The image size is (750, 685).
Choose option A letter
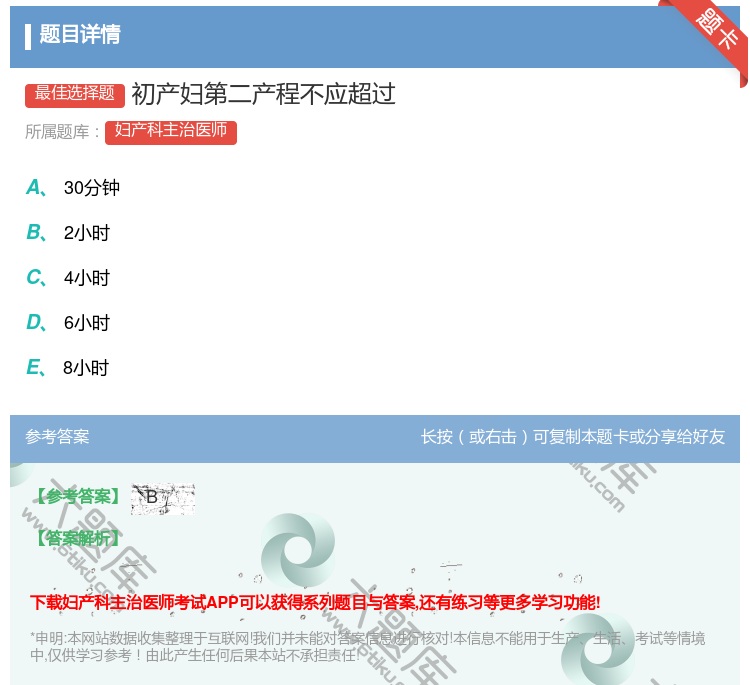pyautogui.click(x=36, y=188)
